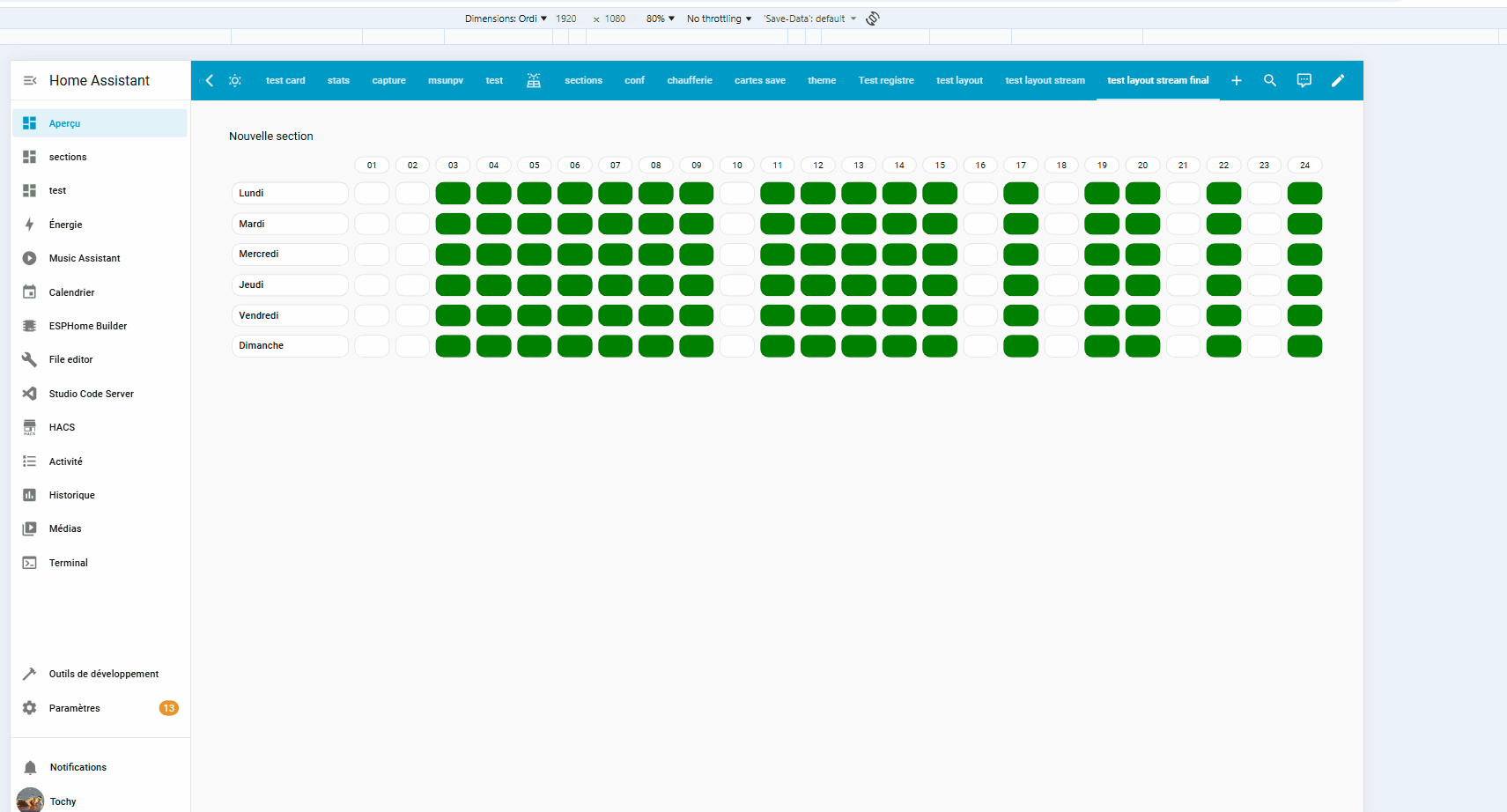Switch to the Test registre tab
The width and height of the screenshot is (1507, 812).
[886, 80]
